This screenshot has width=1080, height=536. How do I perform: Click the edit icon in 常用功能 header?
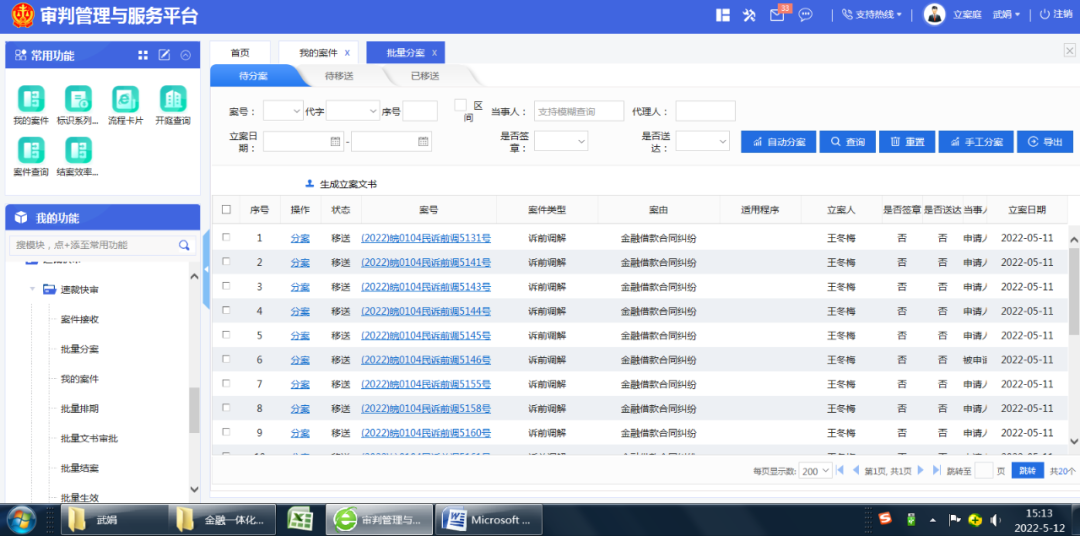pos(164,55)
